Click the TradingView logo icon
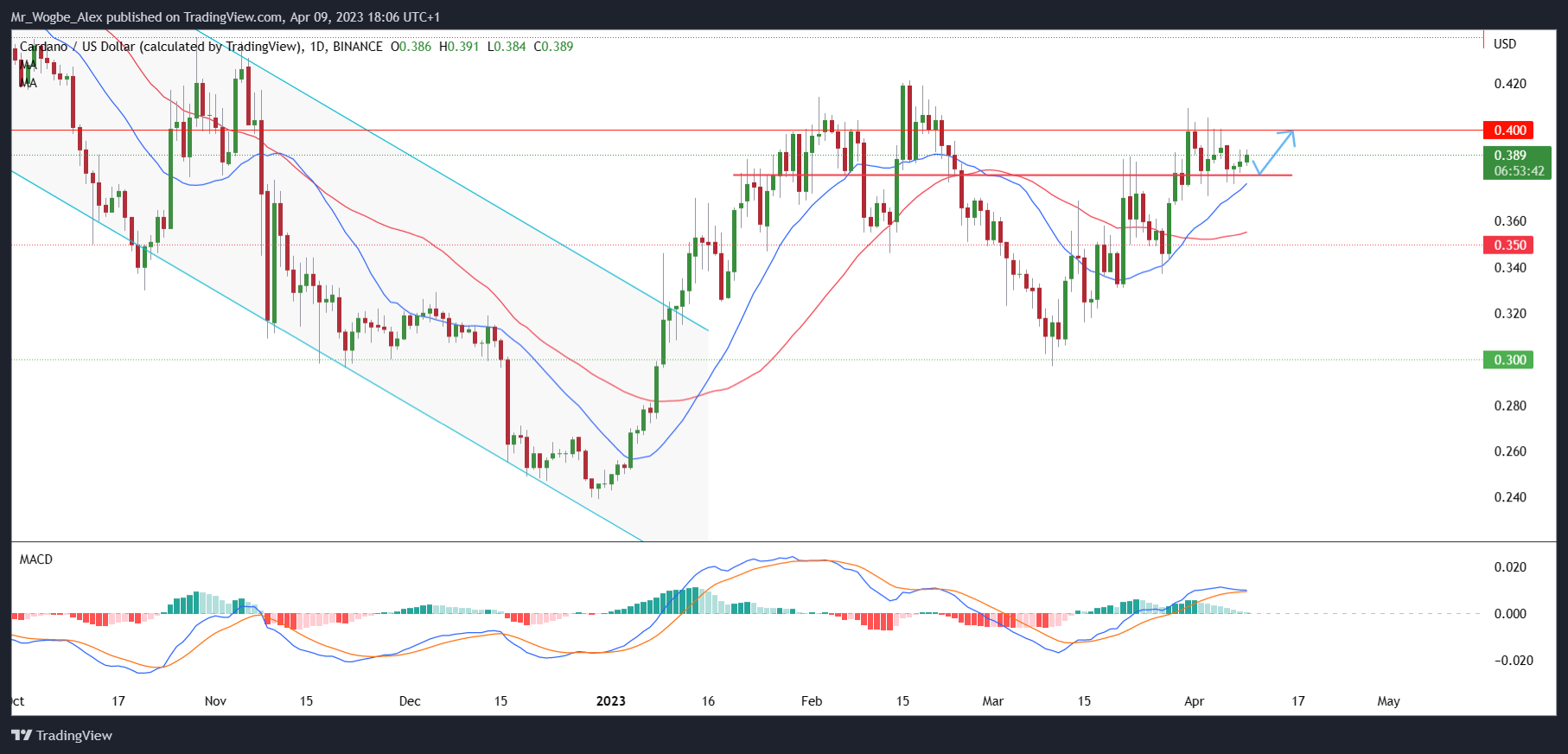 [x=22, y=735]
